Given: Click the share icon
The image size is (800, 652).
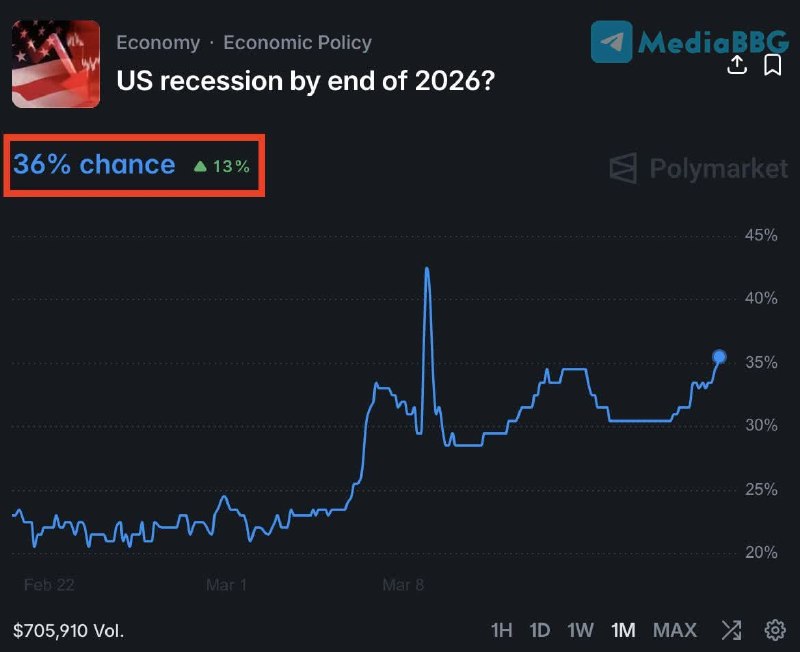Looking at the screenshot, I should coord(737,65).
